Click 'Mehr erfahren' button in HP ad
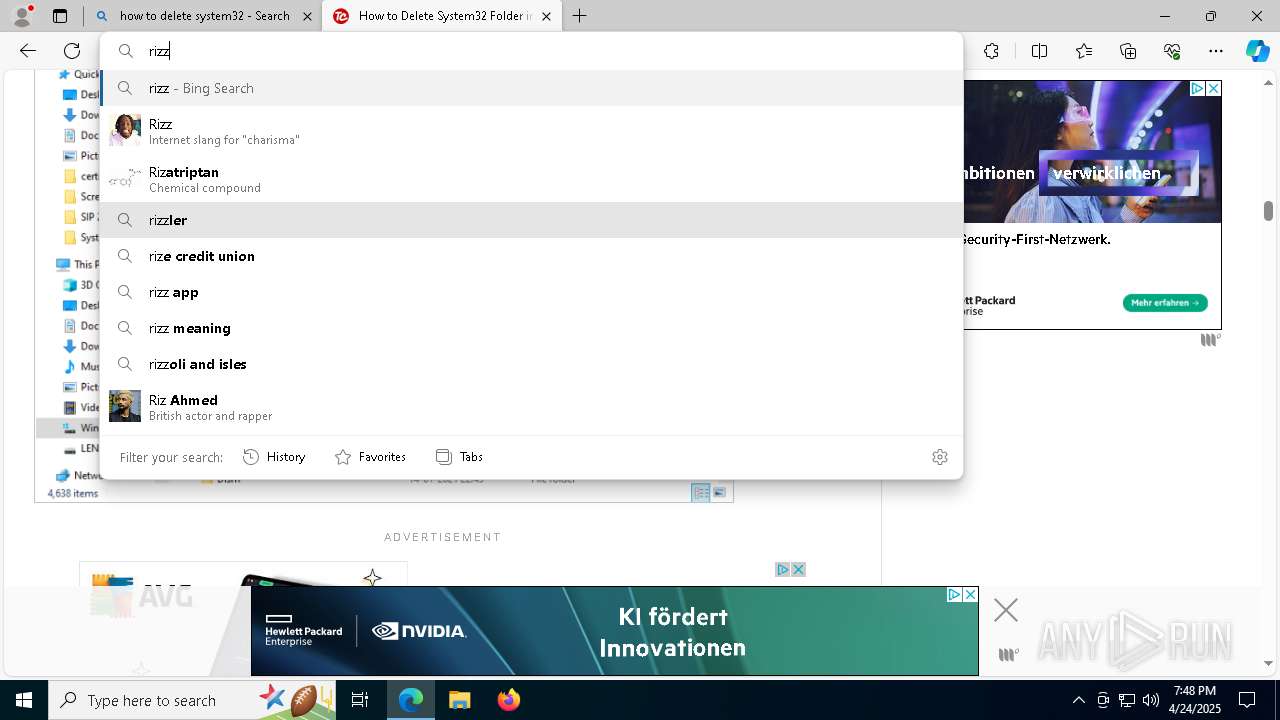Image resolution: width=1280 pixels, height=720 pixels. tap(1165, 302)
